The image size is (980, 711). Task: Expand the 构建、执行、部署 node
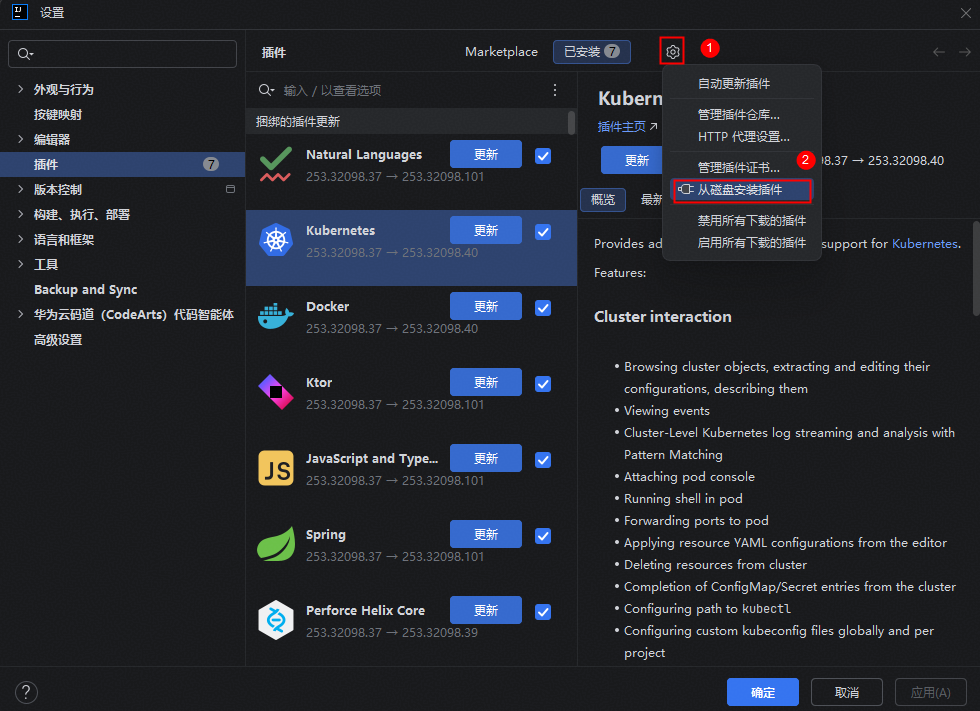(x=21, y=214)
